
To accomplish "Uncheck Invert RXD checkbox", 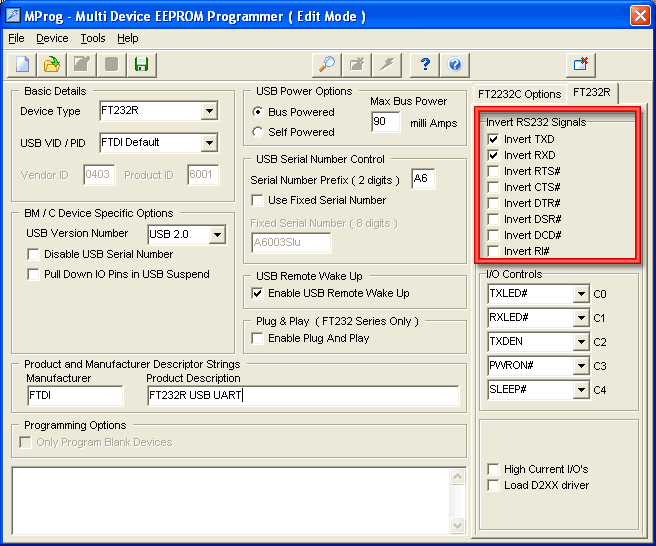I will [493, 155].
